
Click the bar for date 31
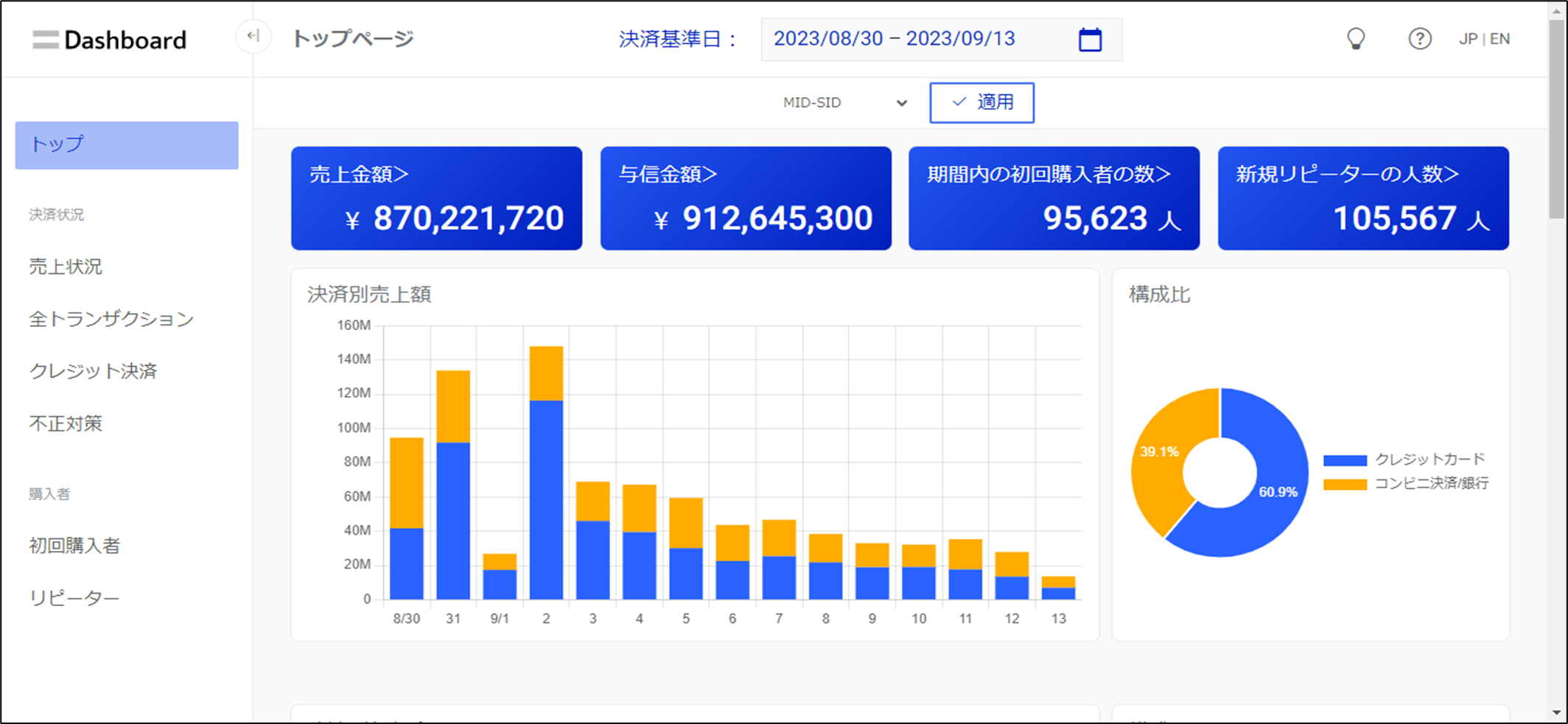[x=453, y=485]
